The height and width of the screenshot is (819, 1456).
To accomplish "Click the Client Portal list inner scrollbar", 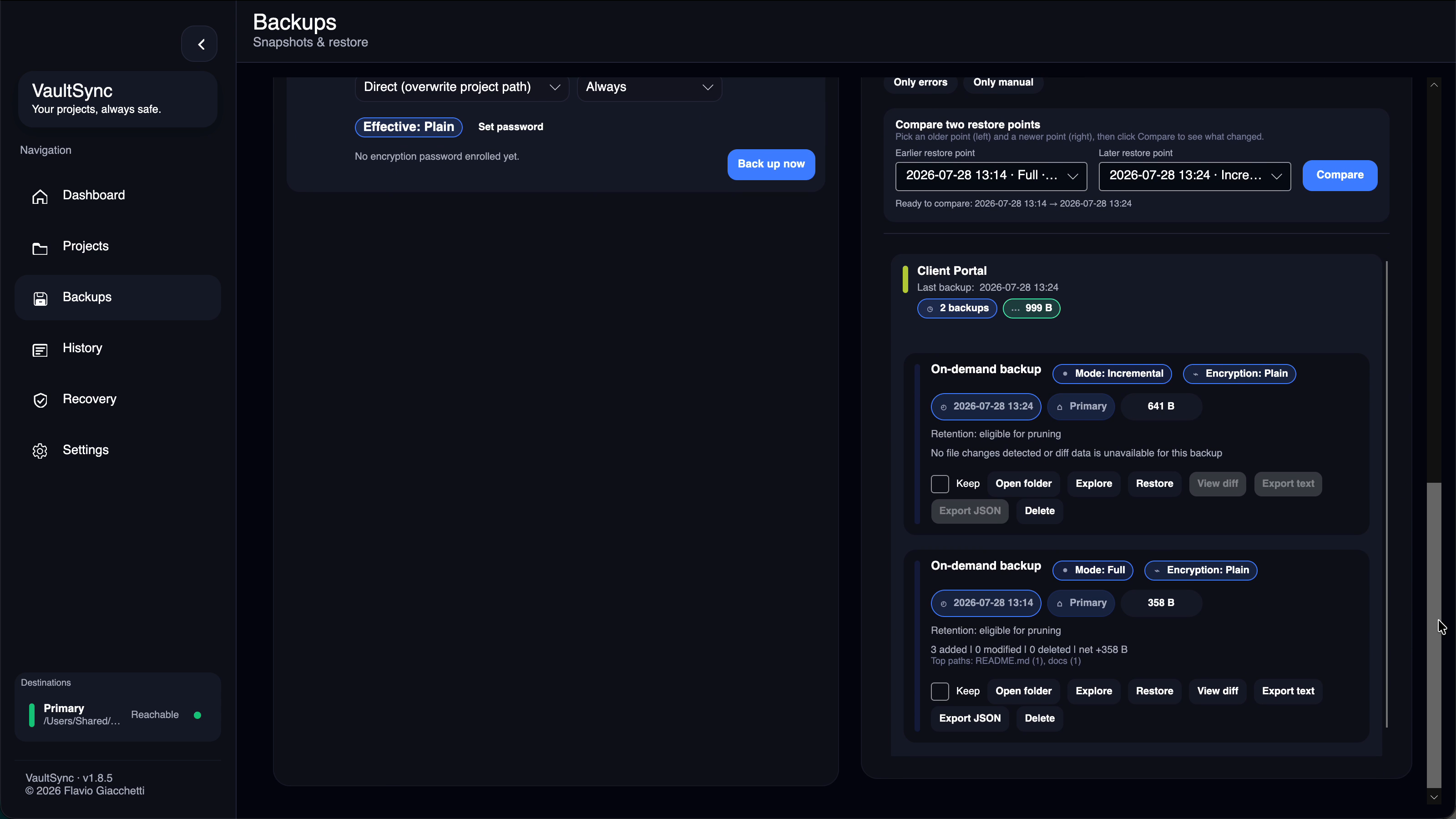I will point(1386,493).
